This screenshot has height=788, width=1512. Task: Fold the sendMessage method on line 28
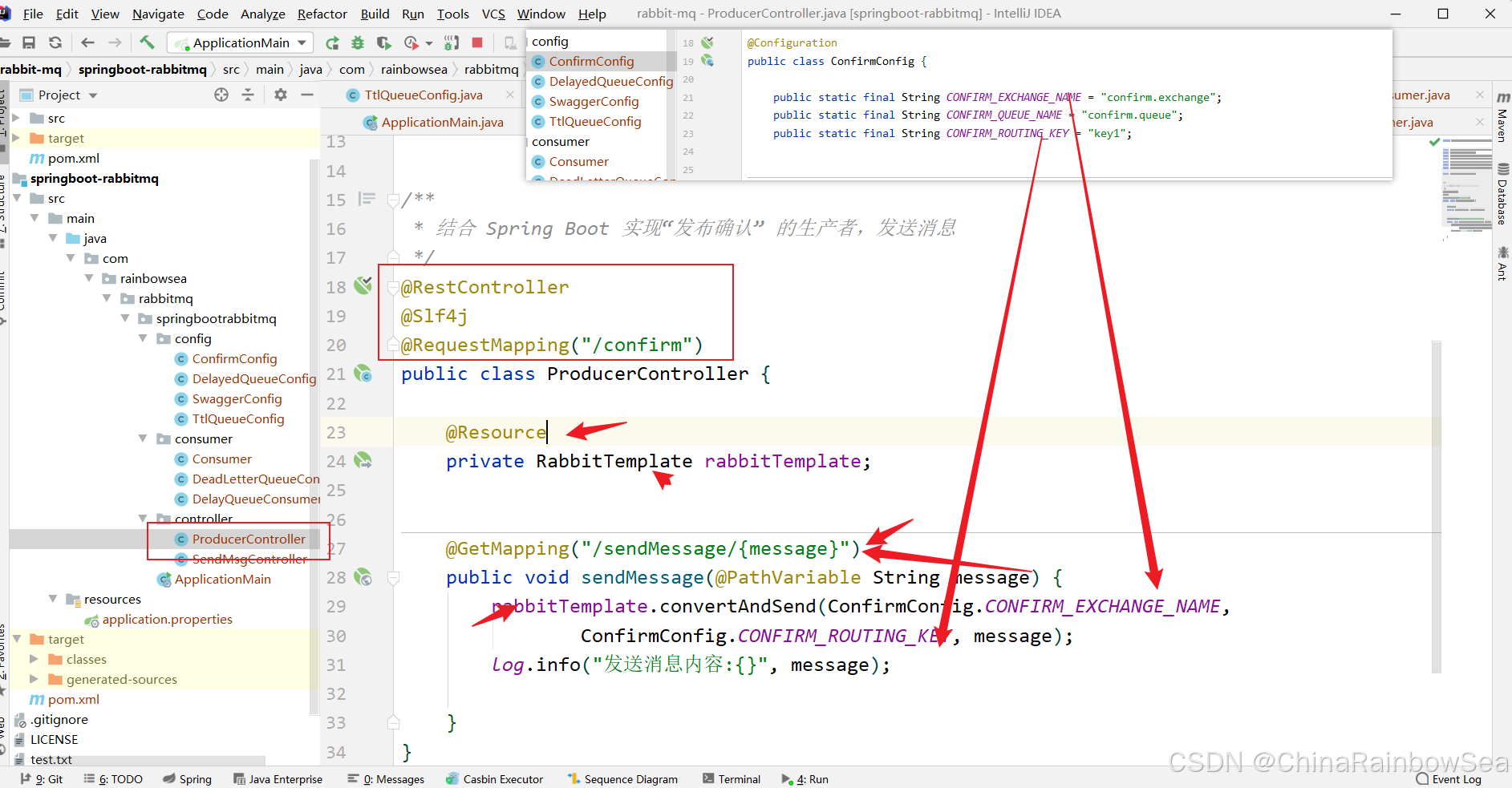coord(393,577)
